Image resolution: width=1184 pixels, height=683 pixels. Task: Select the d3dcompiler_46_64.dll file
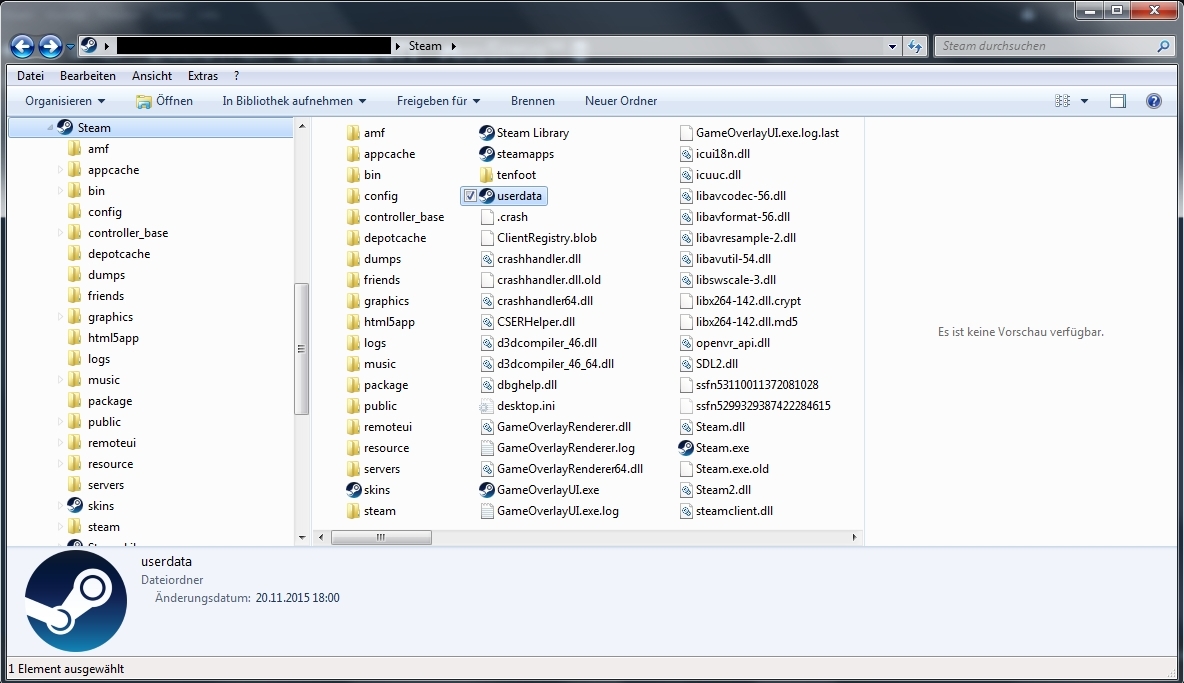pos(555,364)
